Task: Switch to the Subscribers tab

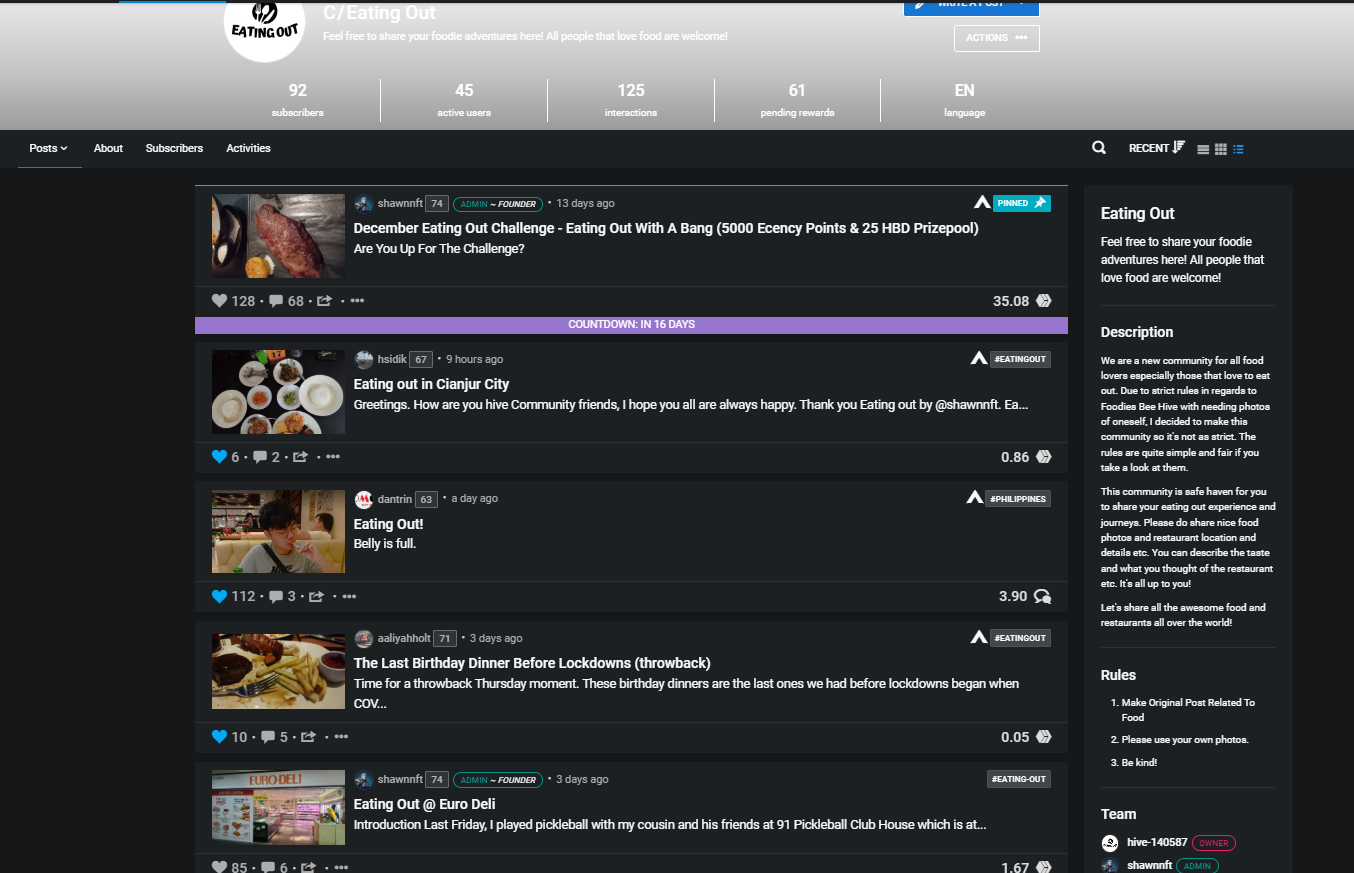Action: tap(174, 148)
